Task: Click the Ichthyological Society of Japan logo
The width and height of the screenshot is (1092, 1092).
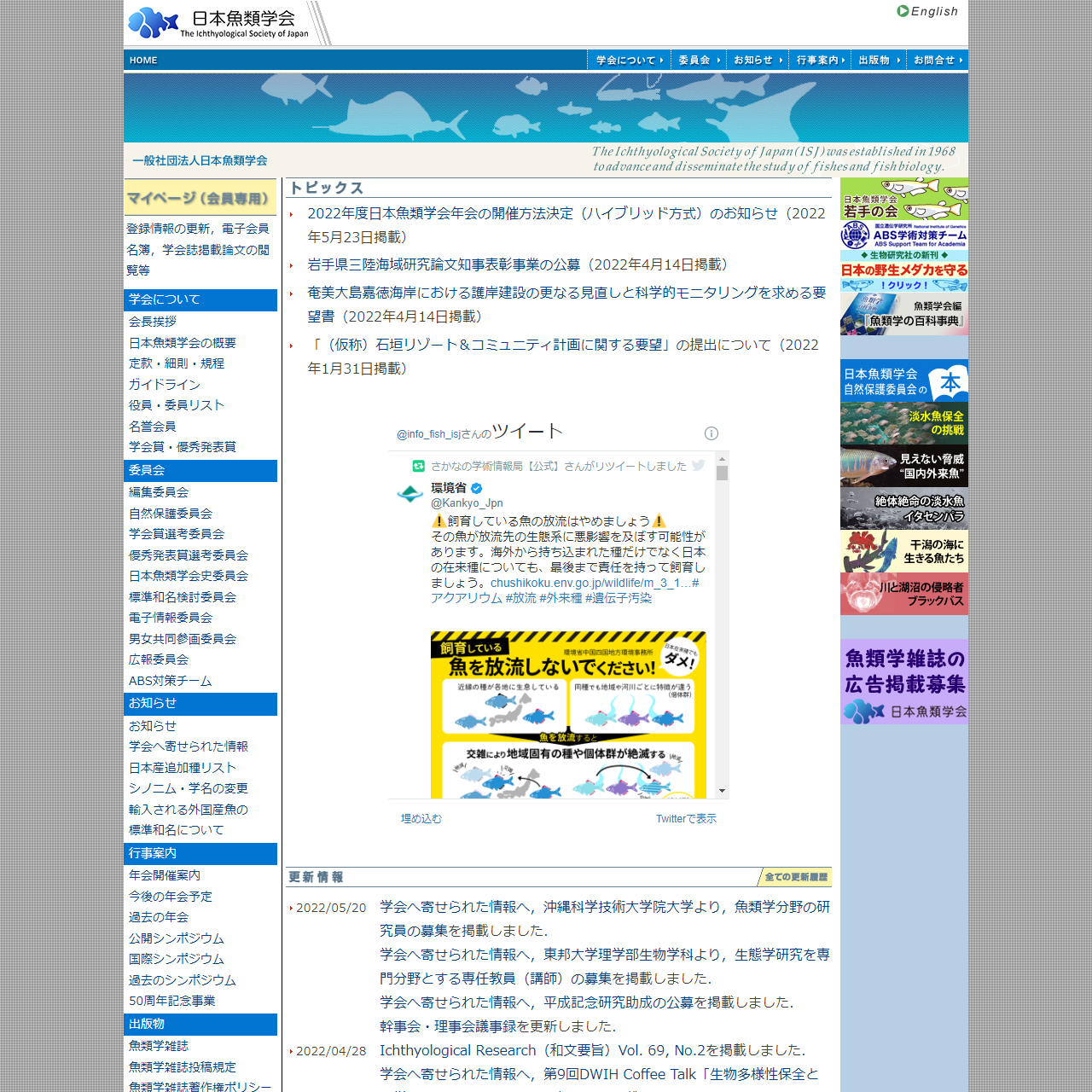Action: pos(218,23)
